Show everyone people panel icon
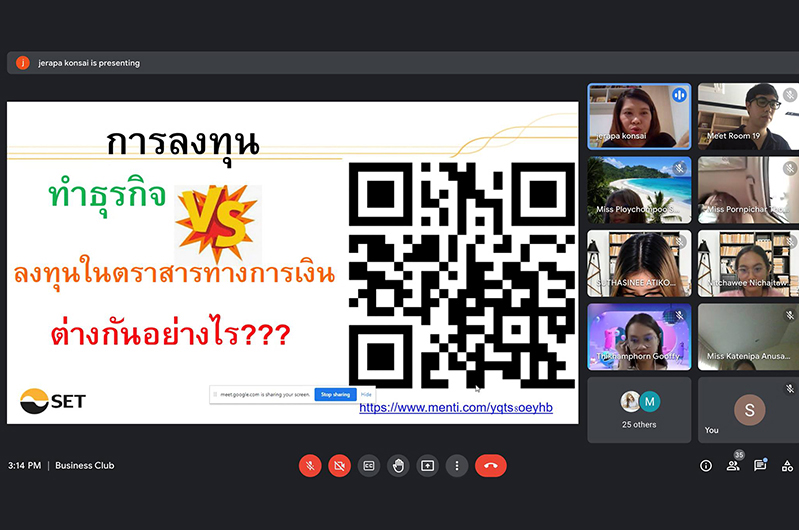The height and width of the screenshot is (530, 799). pyautogui.click(x=733, y=466)
